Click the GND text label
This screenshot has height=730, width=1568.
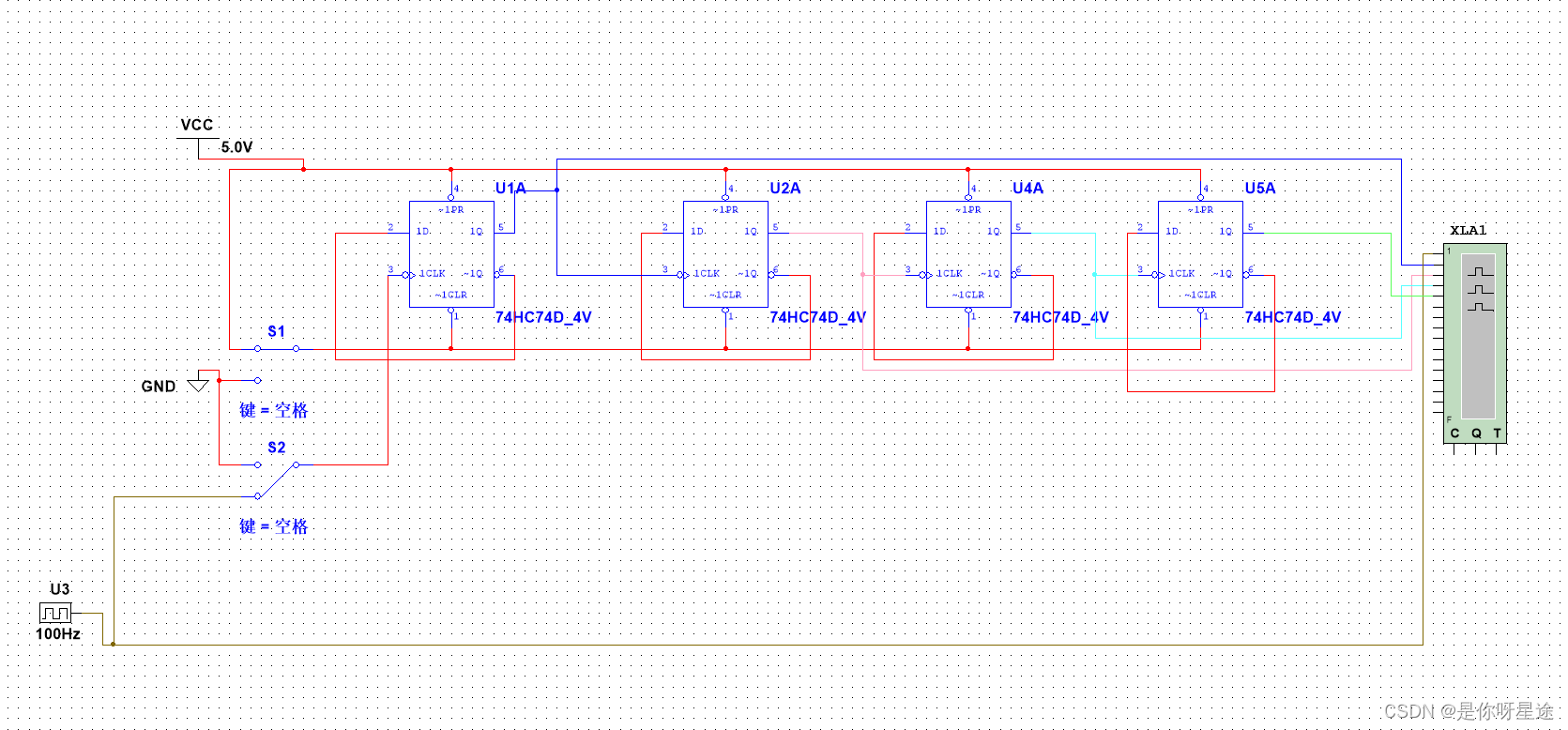click(x=159, y=387)
